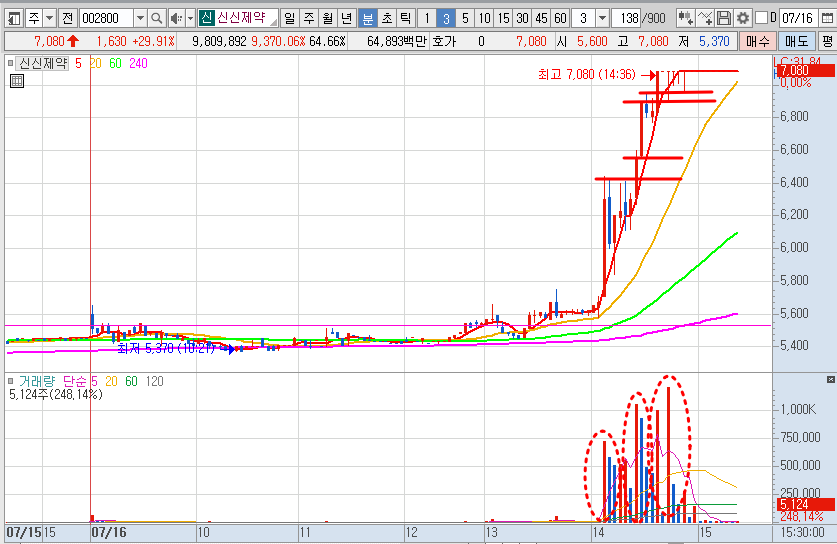Open chart settings gear icon
The image size is (837, 544).
coord(743,19)
